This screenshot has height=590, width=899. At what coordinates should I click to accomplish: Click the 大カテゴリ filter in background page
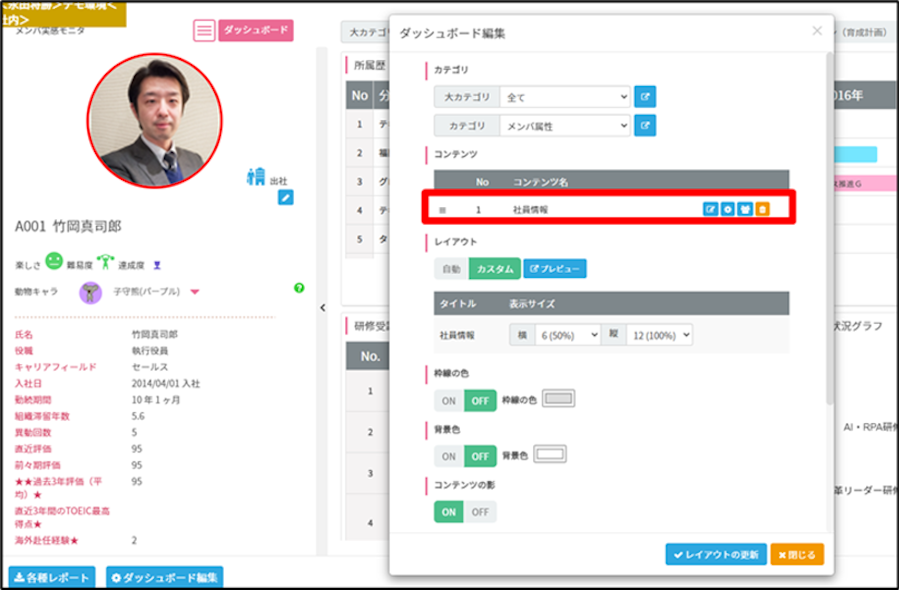click(x=367, y=33)
